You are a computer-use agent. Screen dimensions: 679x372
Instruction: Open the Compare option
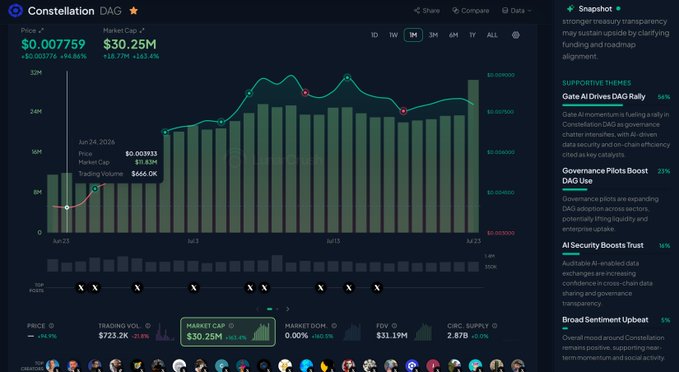point(471,10)
